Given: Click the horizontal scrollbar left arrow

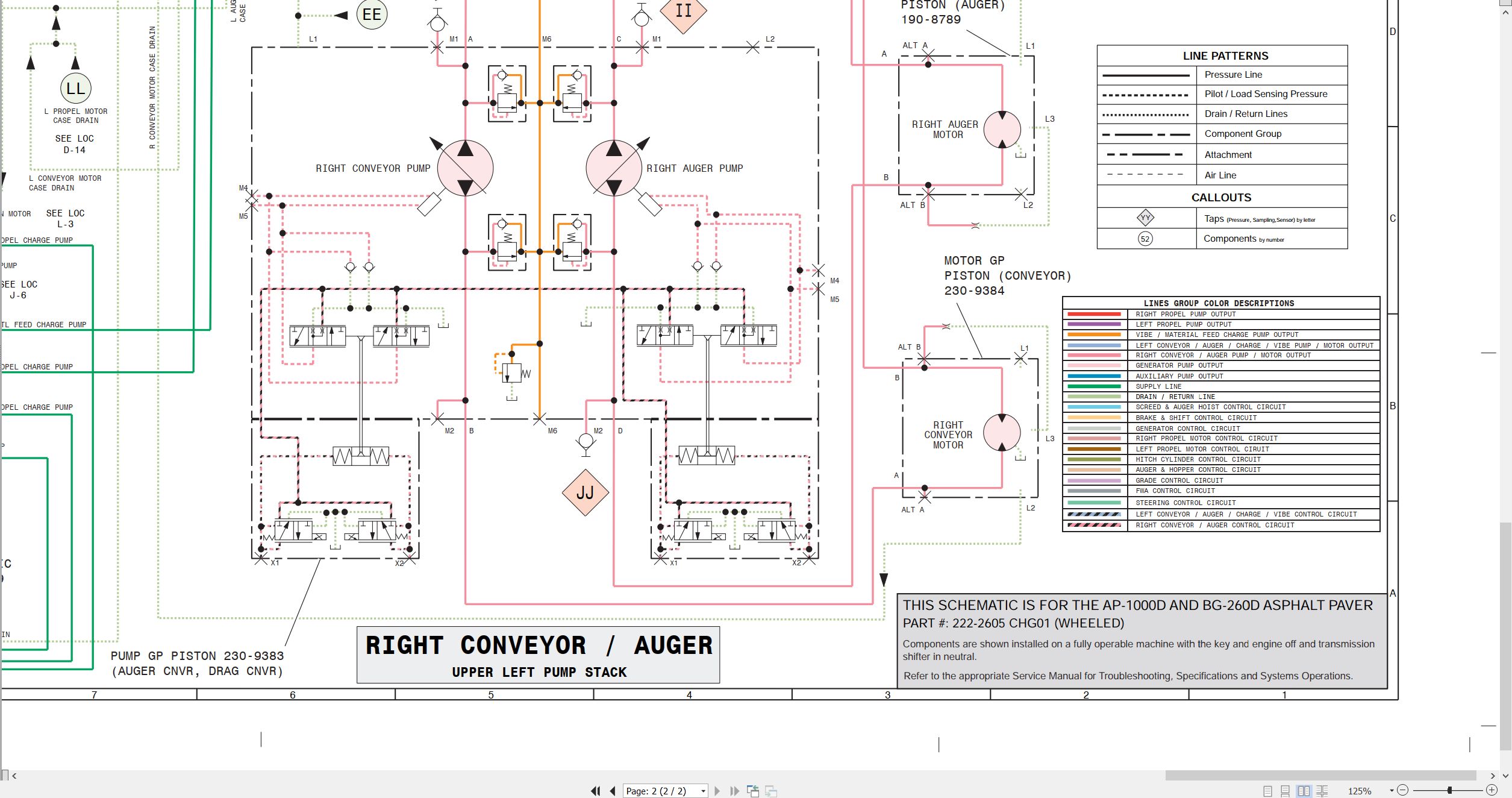Looking at the screenshot, I should 14,776.
